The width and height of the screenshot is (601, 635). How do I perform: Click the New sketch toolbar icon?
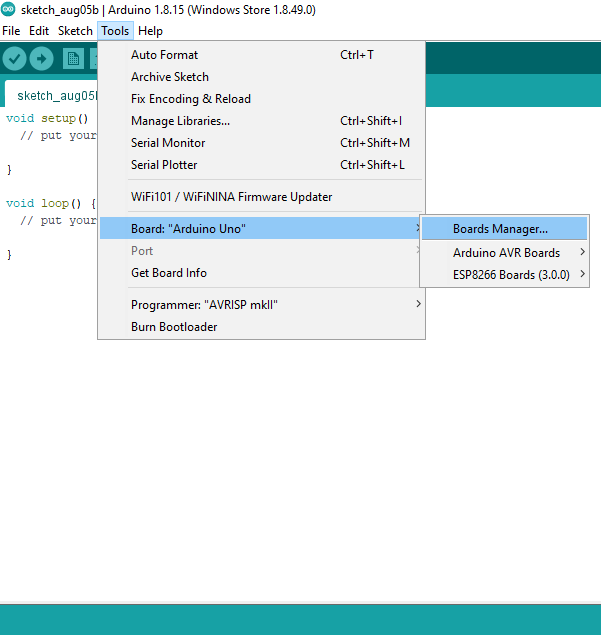coord(73,59)
